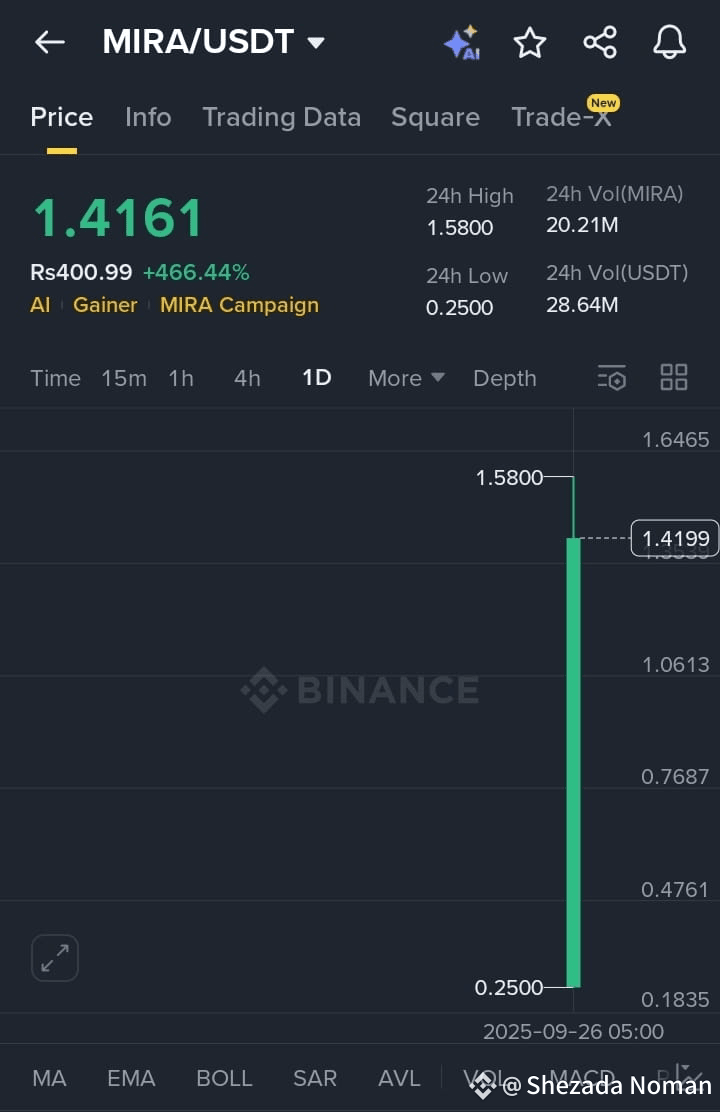
Task: Click the 24h Vol(MIRA) 20.21M value
Action: click(x=582, y=226)
